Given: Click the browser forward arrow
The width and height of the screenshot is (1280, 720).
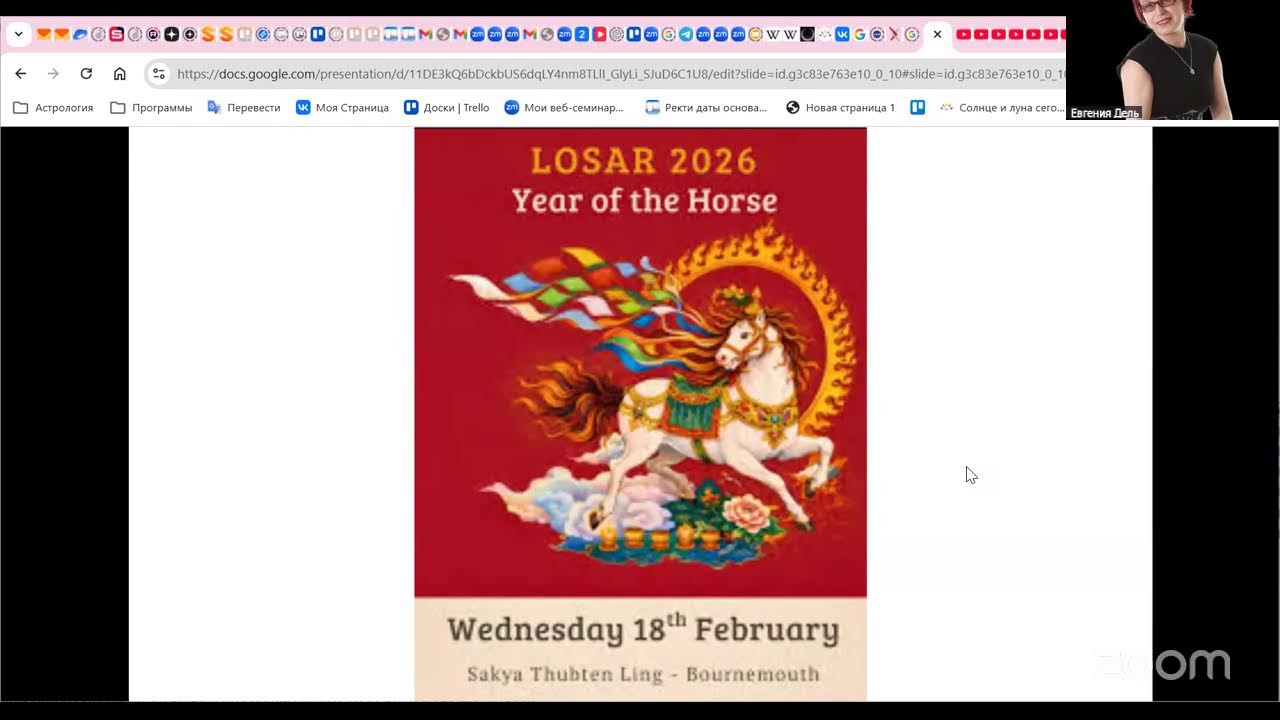Looking at the screenshot, I should point(53,73).
